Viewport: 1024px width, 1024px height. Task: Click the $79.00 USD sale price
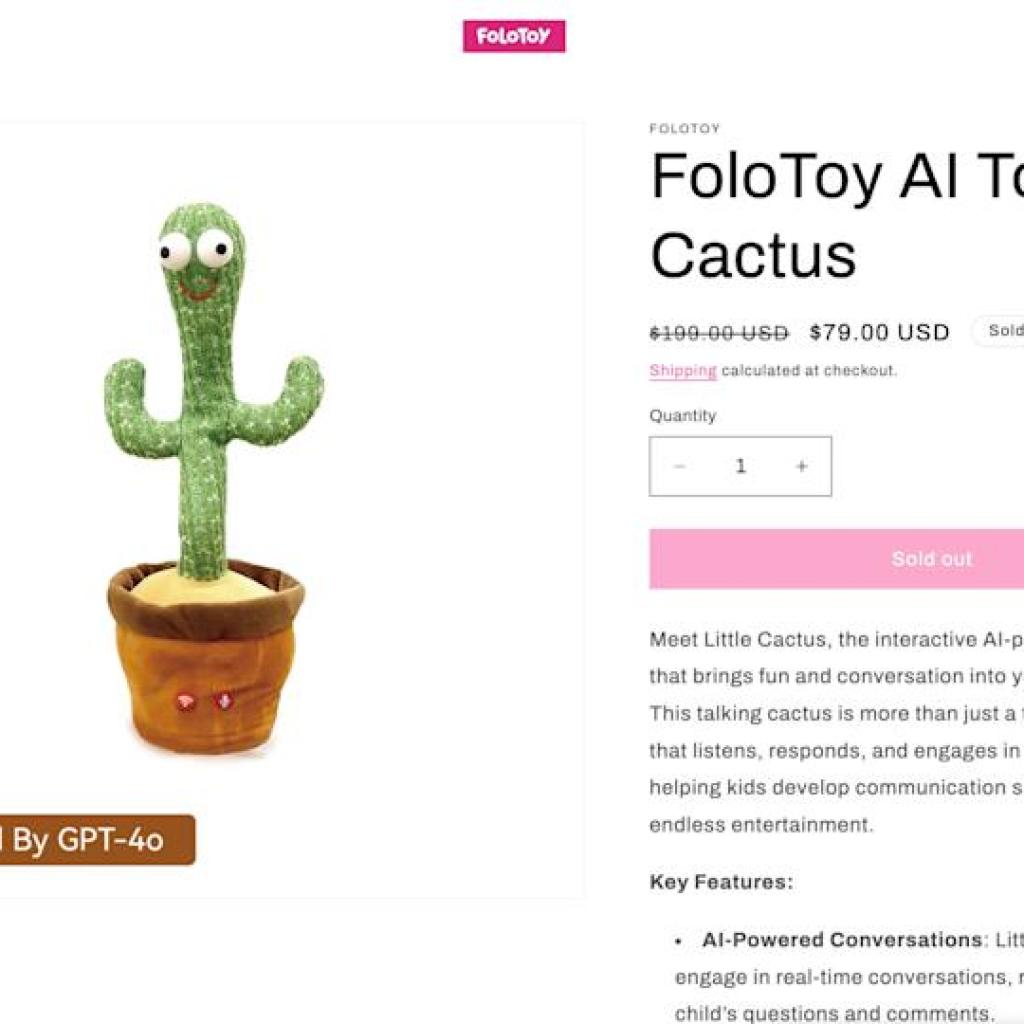click(879, 330)
